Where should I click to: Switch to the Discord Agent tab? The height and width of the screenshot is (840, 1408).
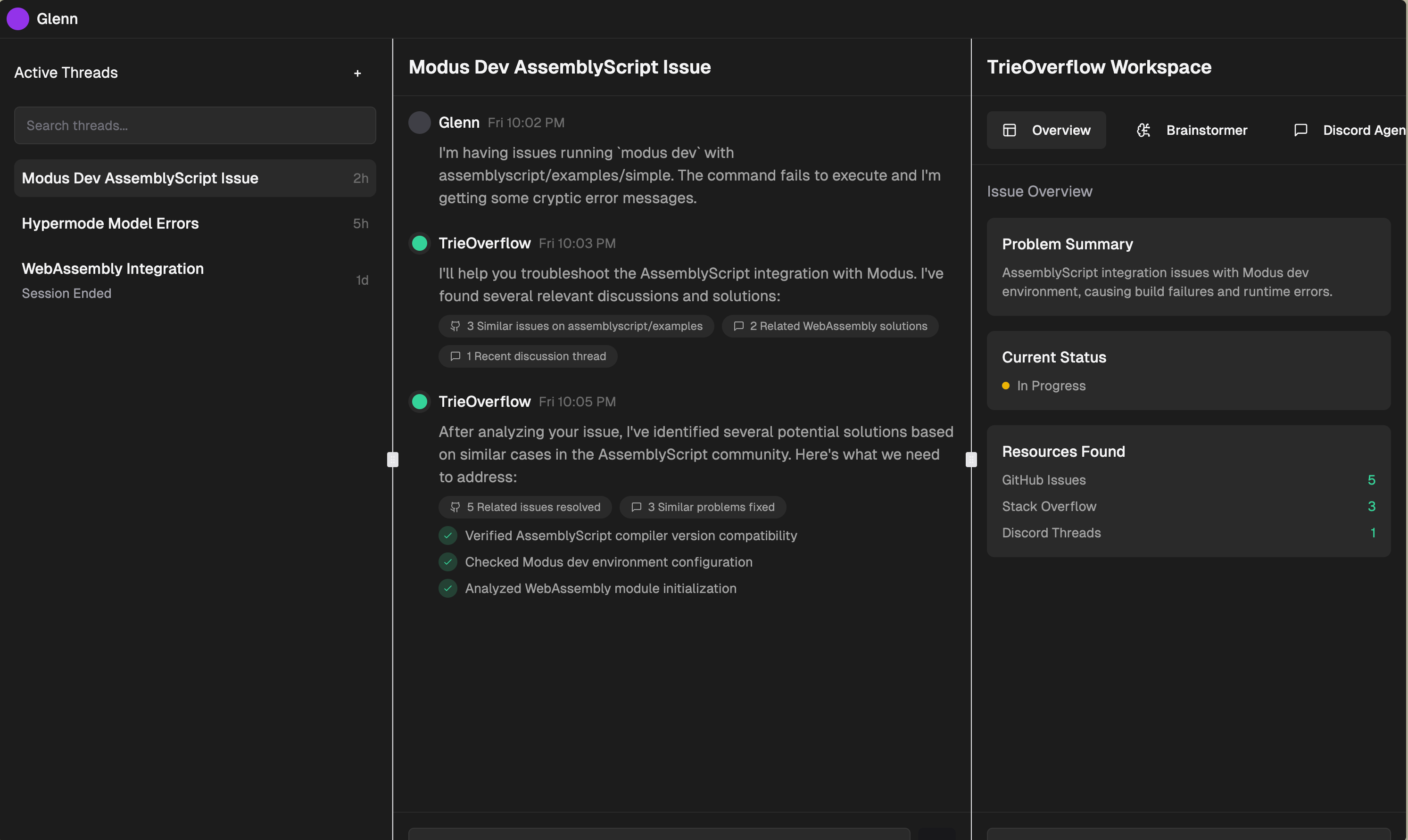[1363, 130]
